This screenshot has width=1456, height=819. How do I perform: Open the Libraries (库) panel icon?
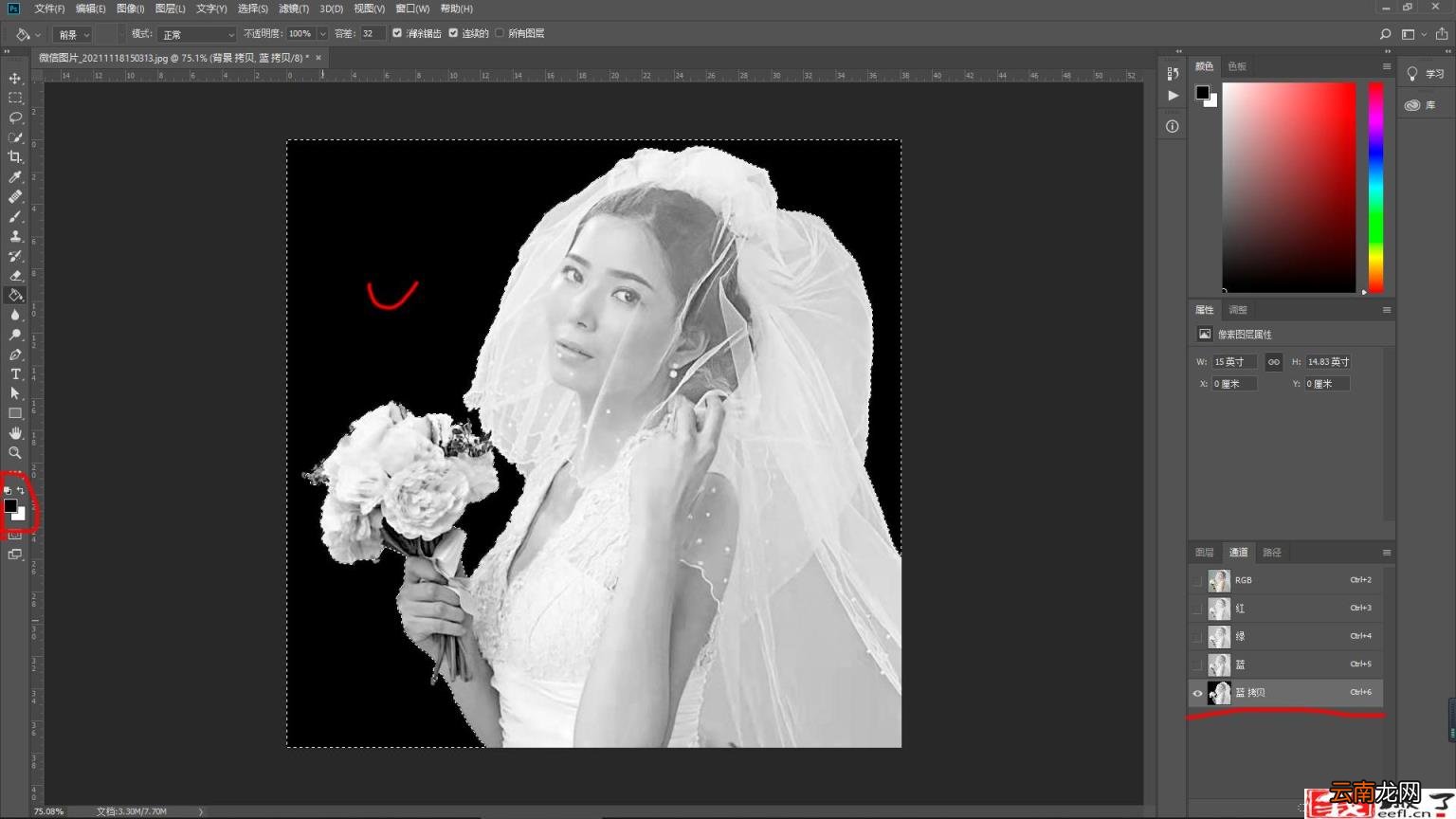coord(1412,105)
